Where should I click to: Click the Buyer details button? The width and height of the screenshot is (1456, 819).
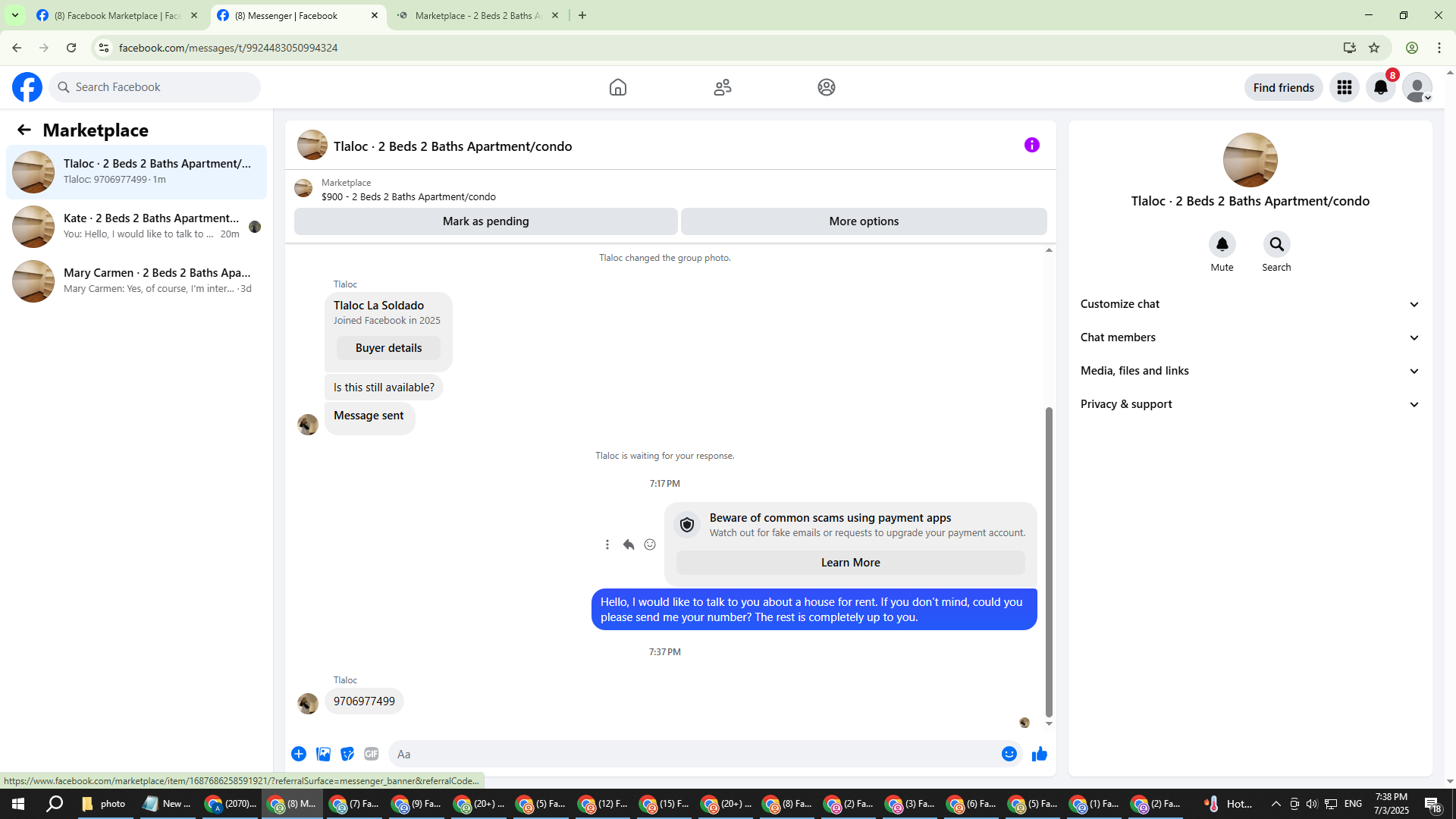coord(388,348)
